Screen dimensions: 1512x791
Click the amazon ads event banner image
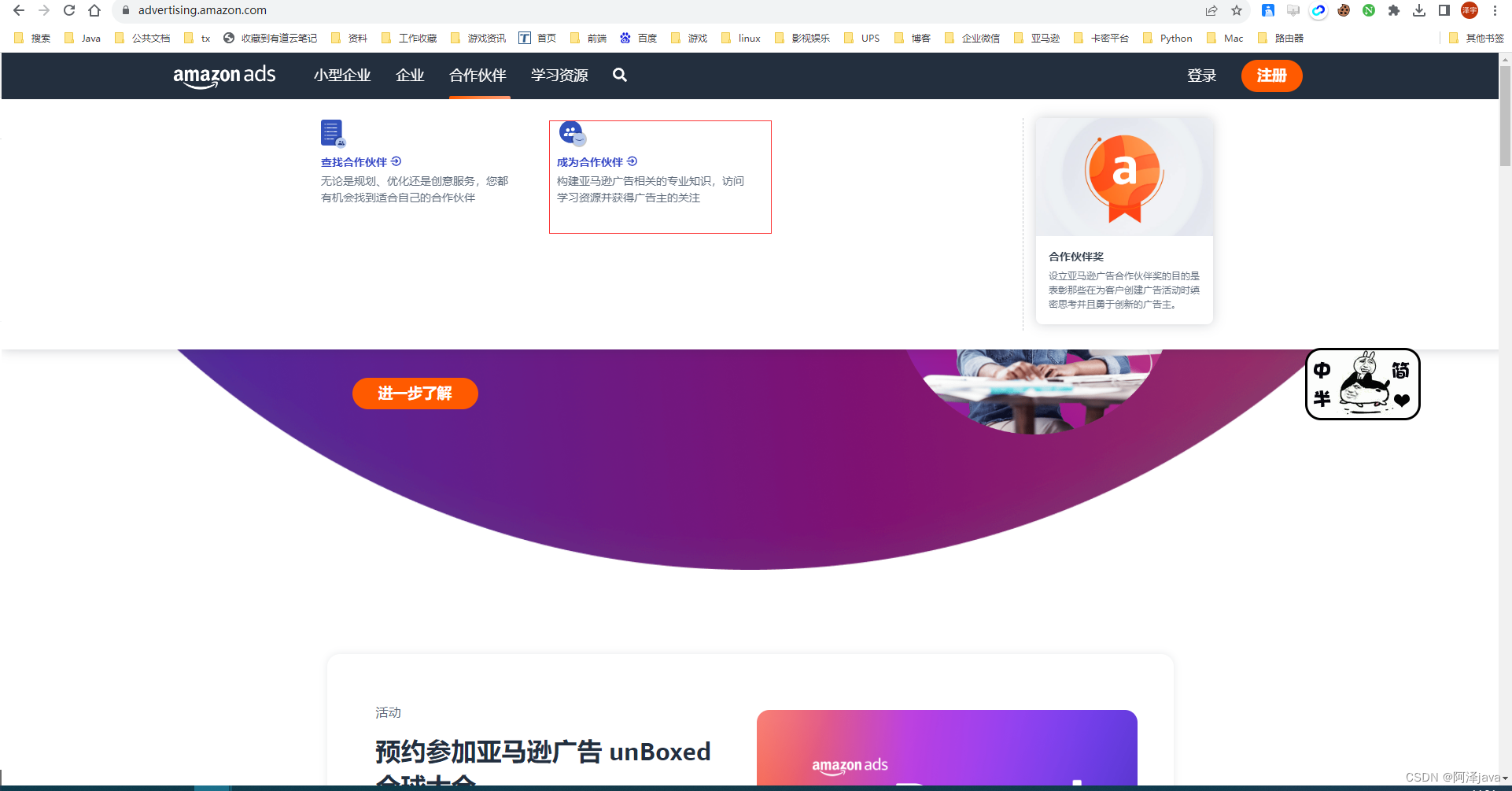946,748
